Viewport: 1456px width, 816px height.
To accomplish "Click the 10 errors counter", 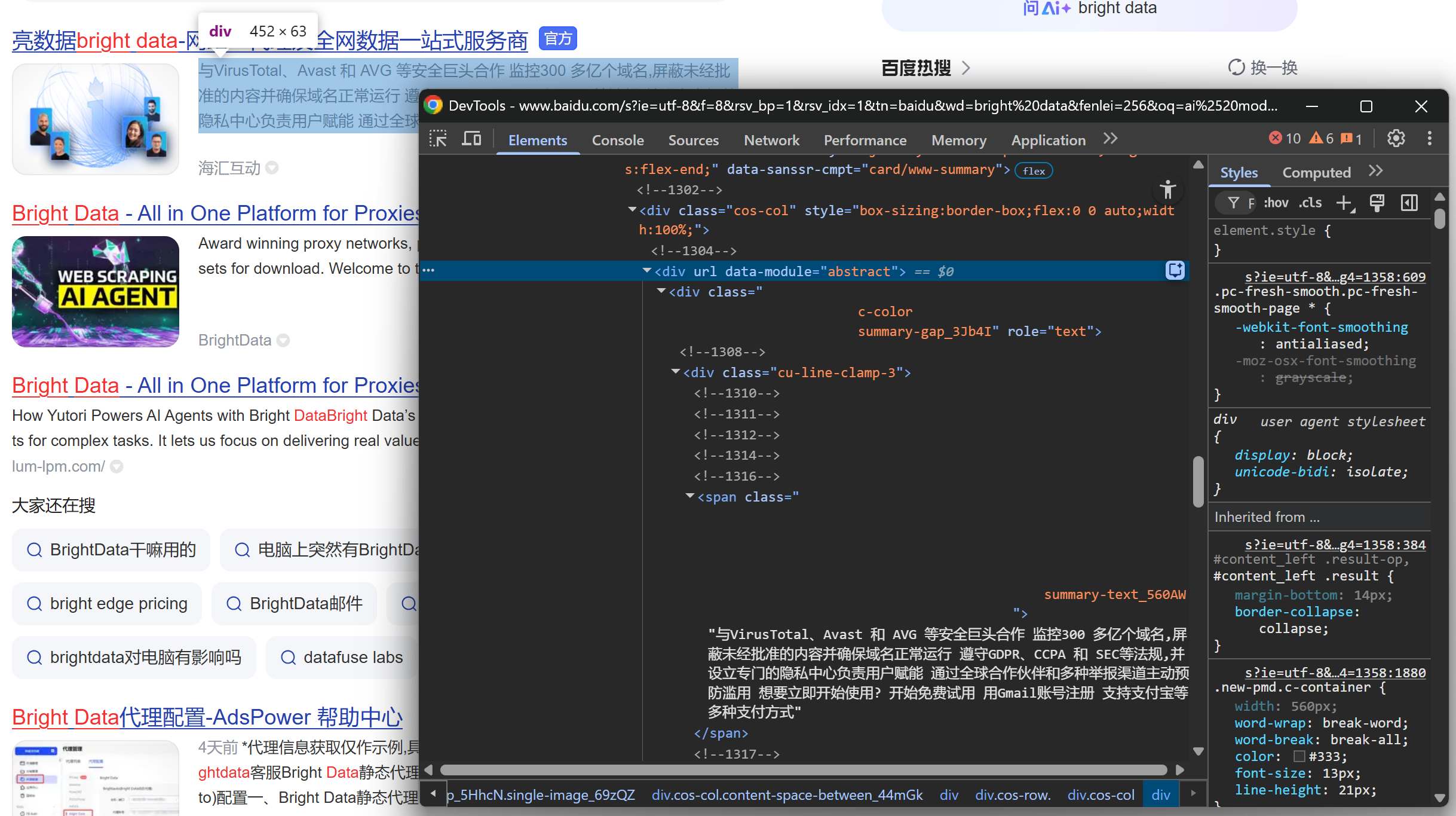I will pos(1285,138).
